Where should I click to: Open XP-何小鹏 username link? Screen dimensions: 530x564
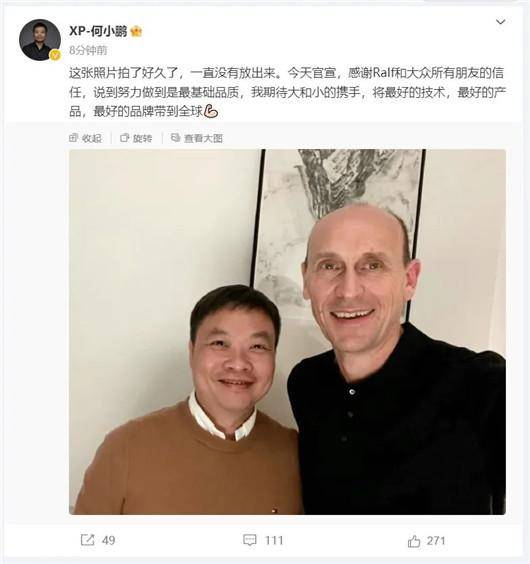(x=98, y=32)
